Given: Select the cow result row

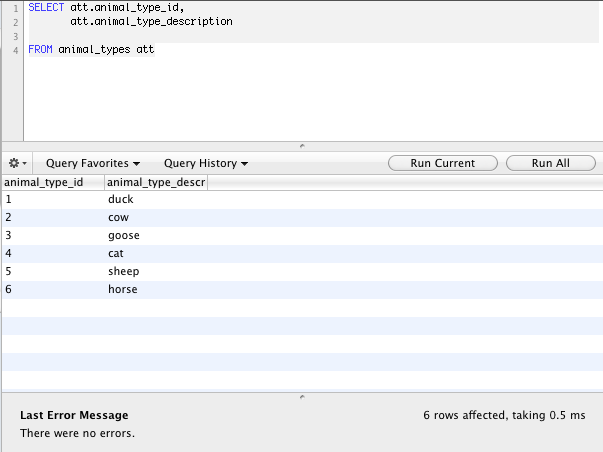Looking at the screenshot, I should point(302,217).
